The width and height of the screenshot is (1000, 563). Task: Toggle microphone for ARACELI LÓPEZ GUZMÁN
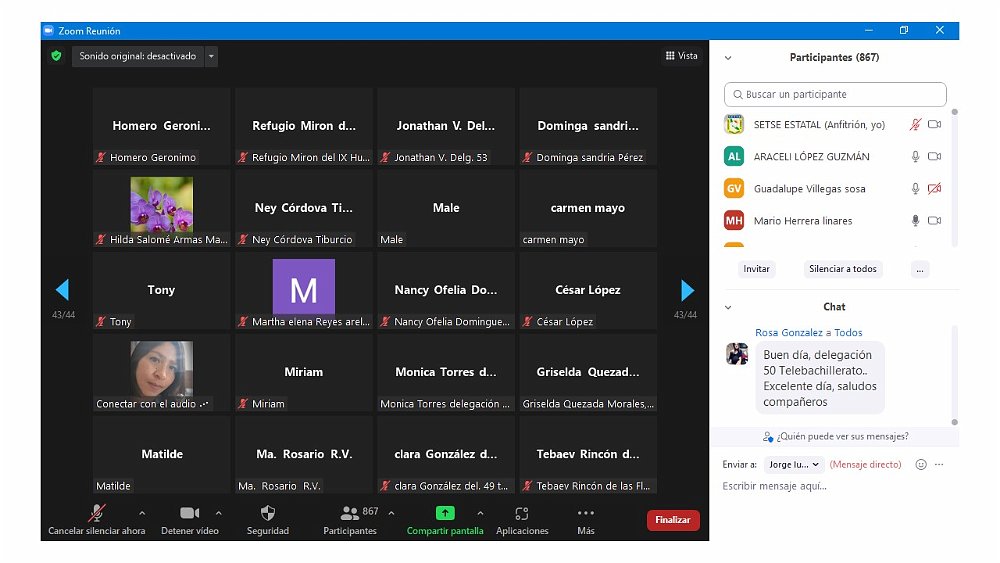[x=915, y=157]
